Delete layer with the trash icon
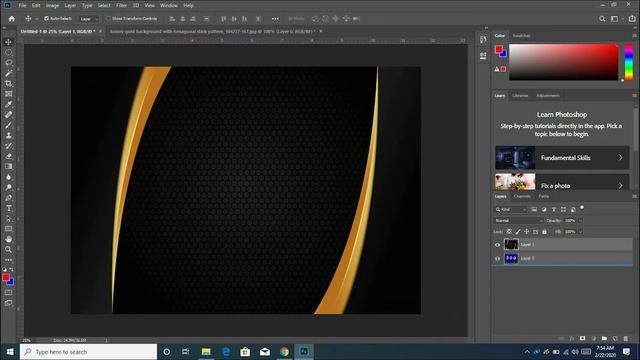The width and height of the screenshot is (640, 360). pyautogui.click(x=626, y=338)
